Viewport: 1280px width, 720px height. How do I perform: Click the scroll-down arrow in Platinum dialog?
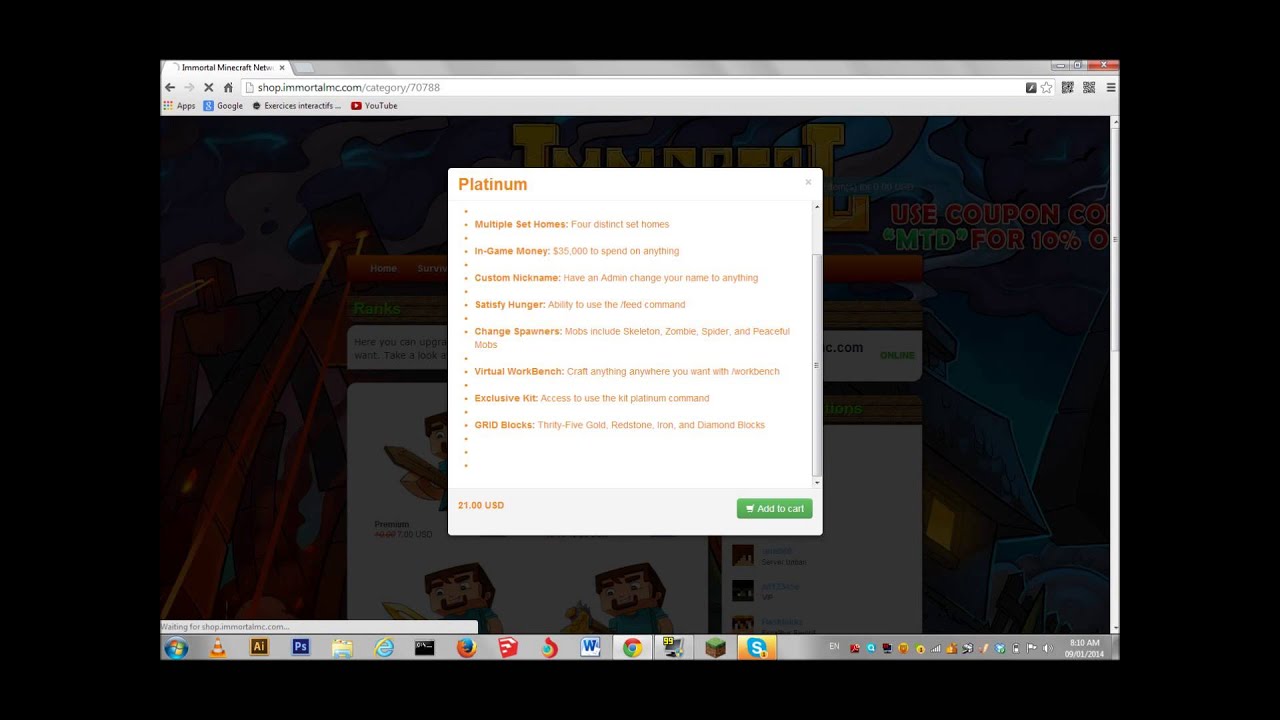[x=817, y=483]
